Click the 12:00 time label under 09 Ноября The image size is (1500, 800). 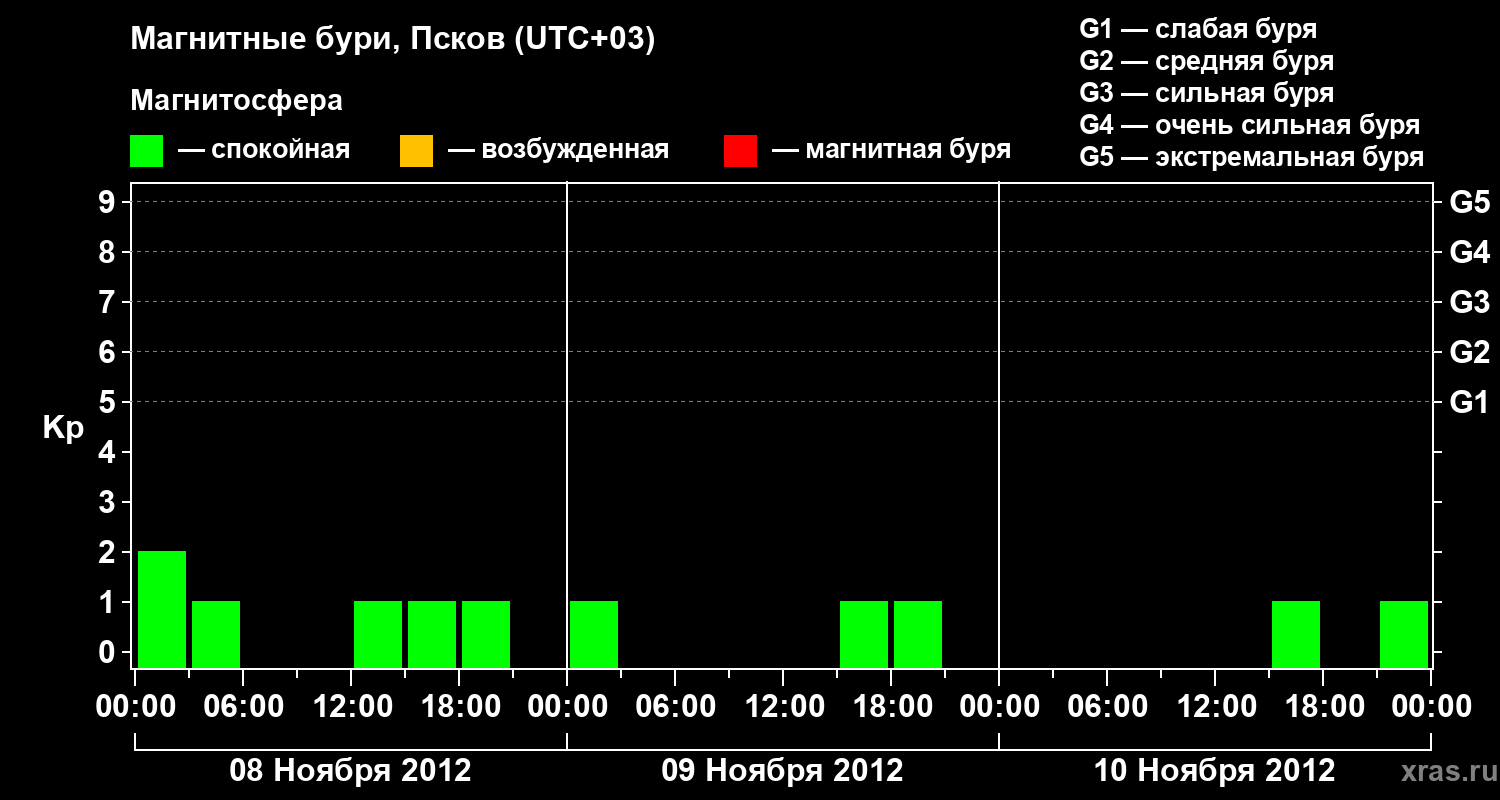pos(783,707)
